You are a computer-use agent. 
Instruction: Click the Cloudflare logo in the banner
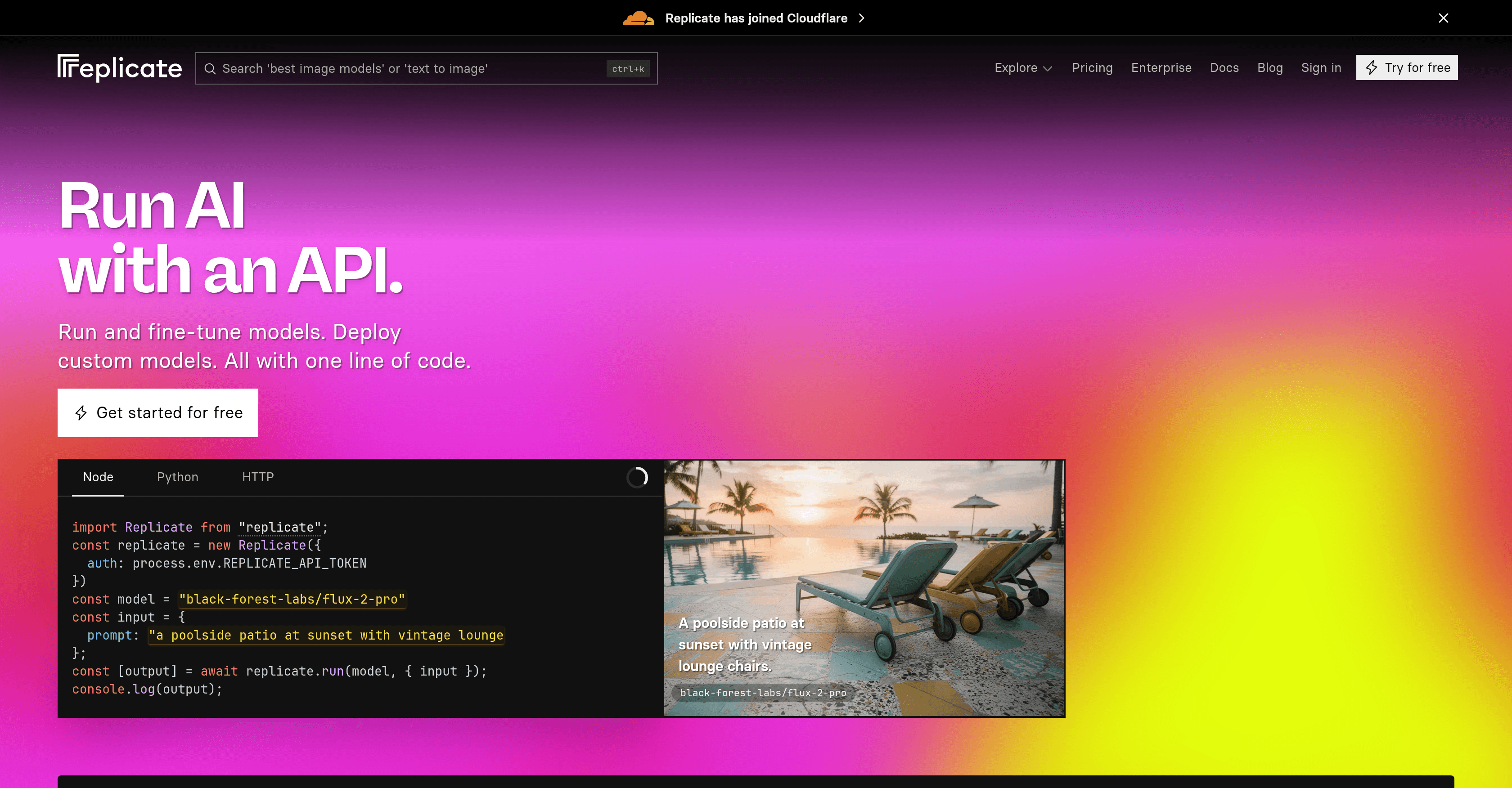[x=639, y=18]
